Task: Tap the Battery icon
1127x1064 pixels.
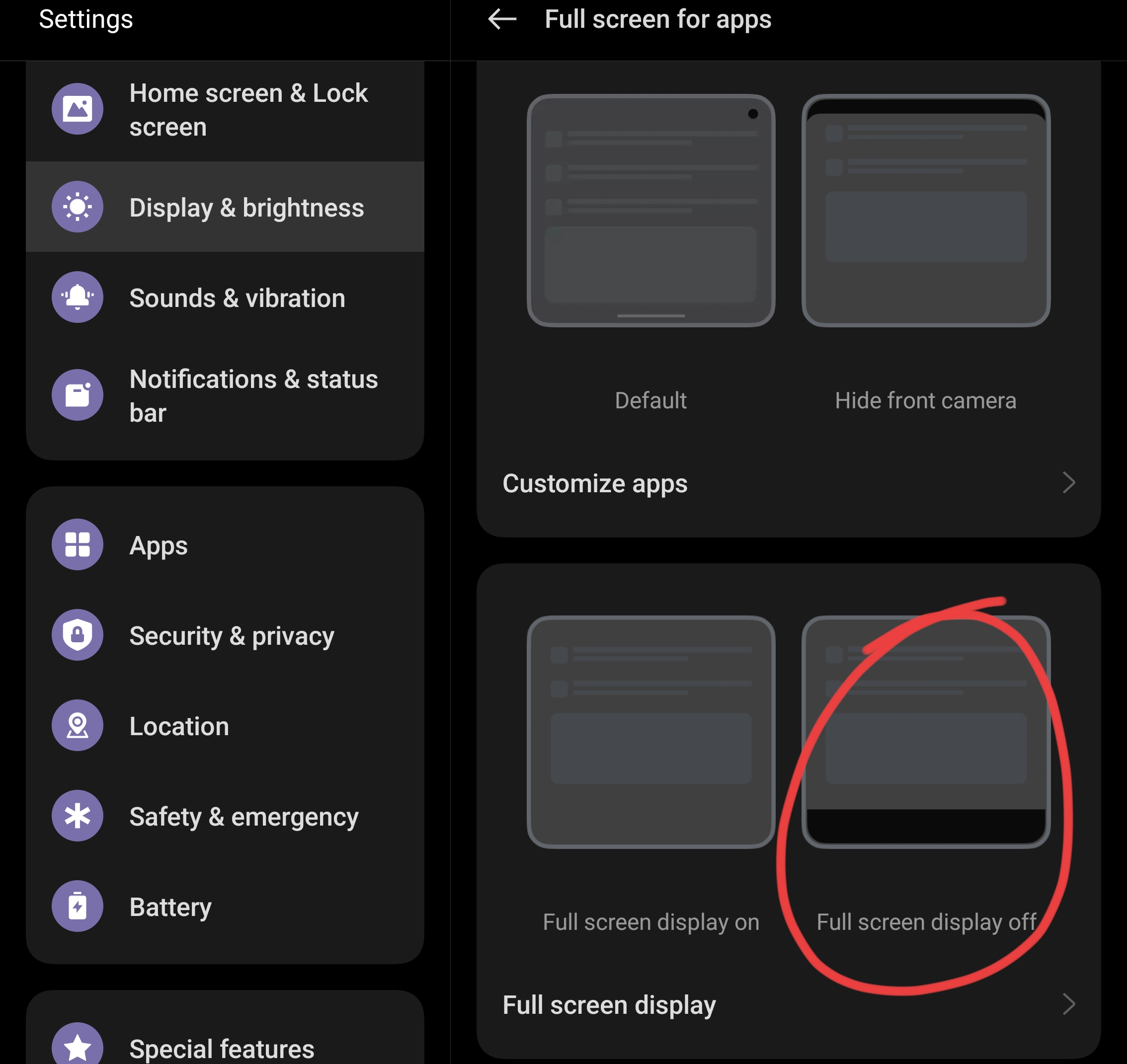Action: click(78, 907)
